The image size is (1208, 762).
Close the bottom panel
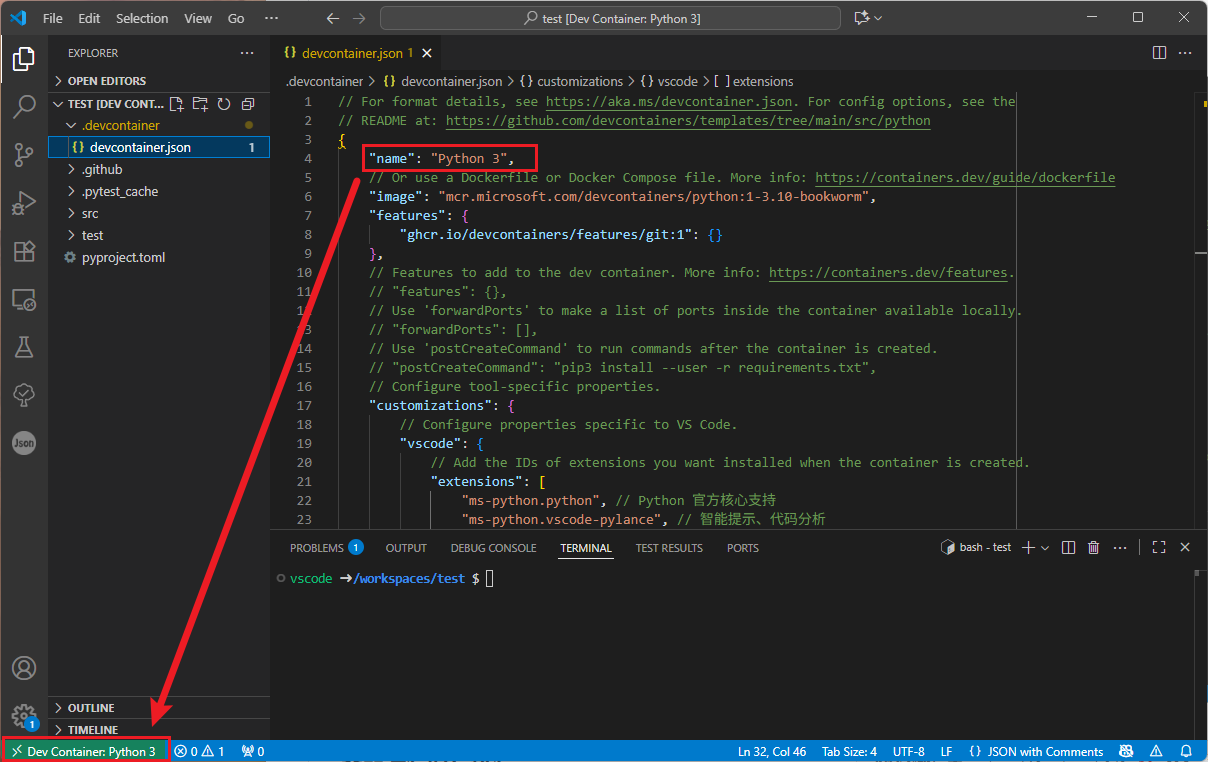coord(1185,547)
